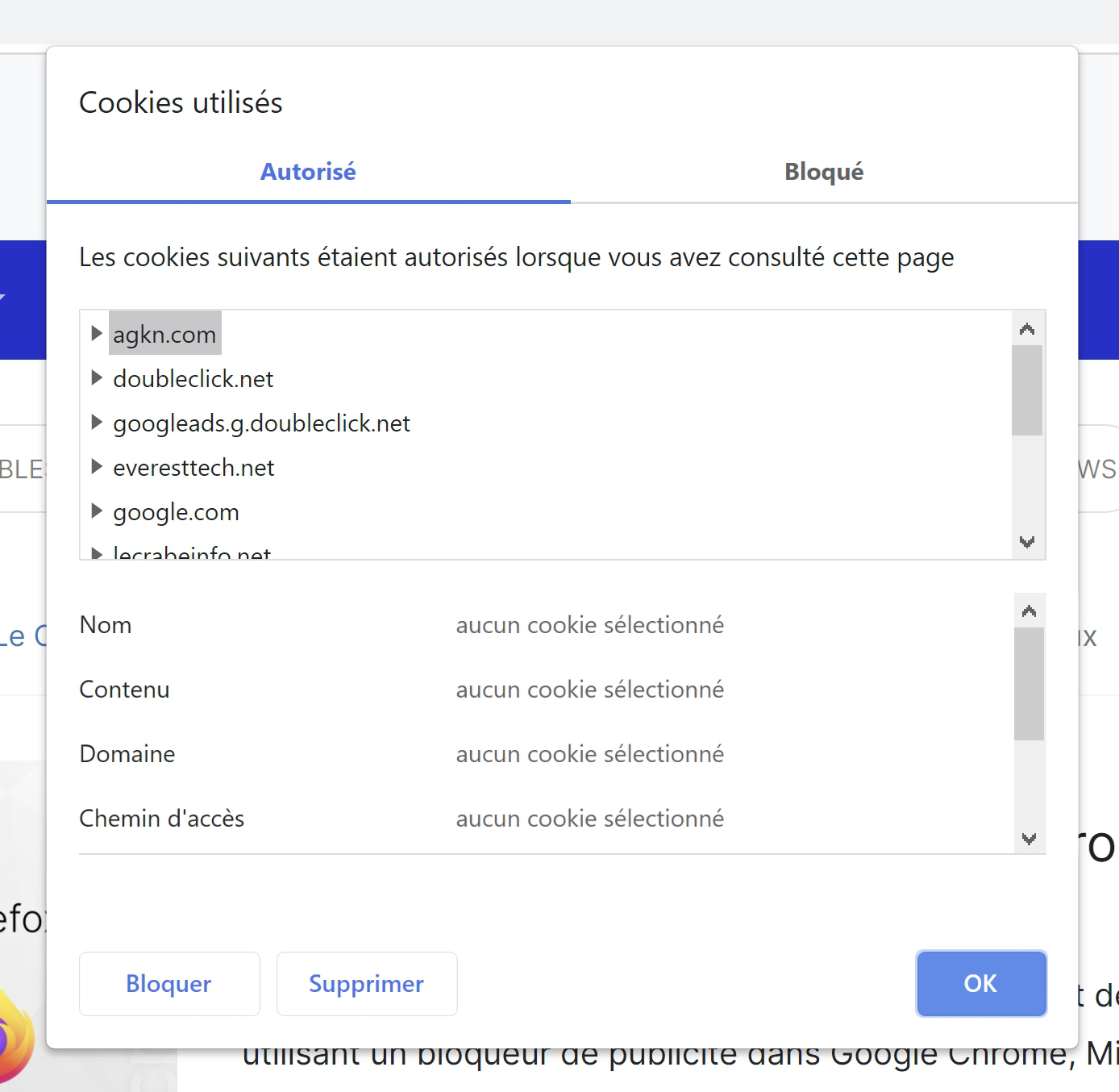Click the Supprimer button
1119x1092 pixels.
point(367,984)
